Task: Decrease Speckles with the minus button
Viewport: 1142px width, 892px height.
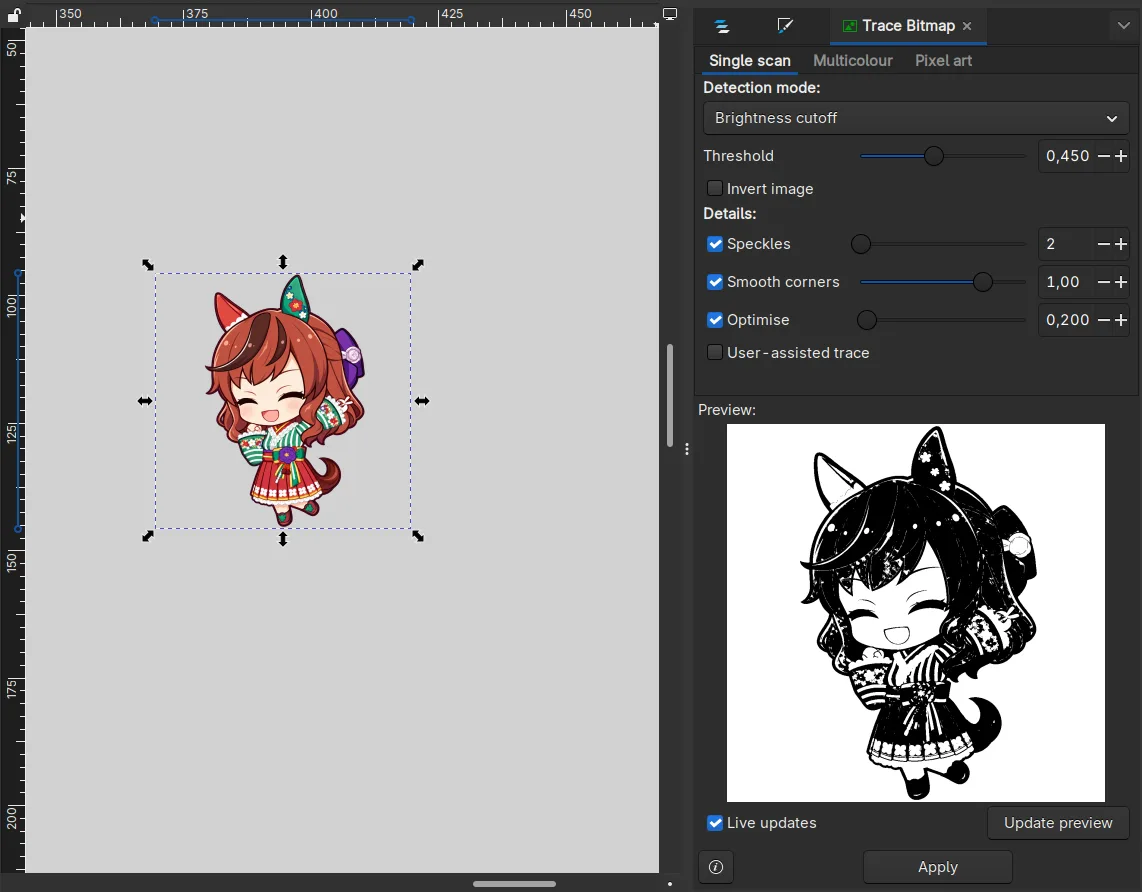Action: (1104, 244)
